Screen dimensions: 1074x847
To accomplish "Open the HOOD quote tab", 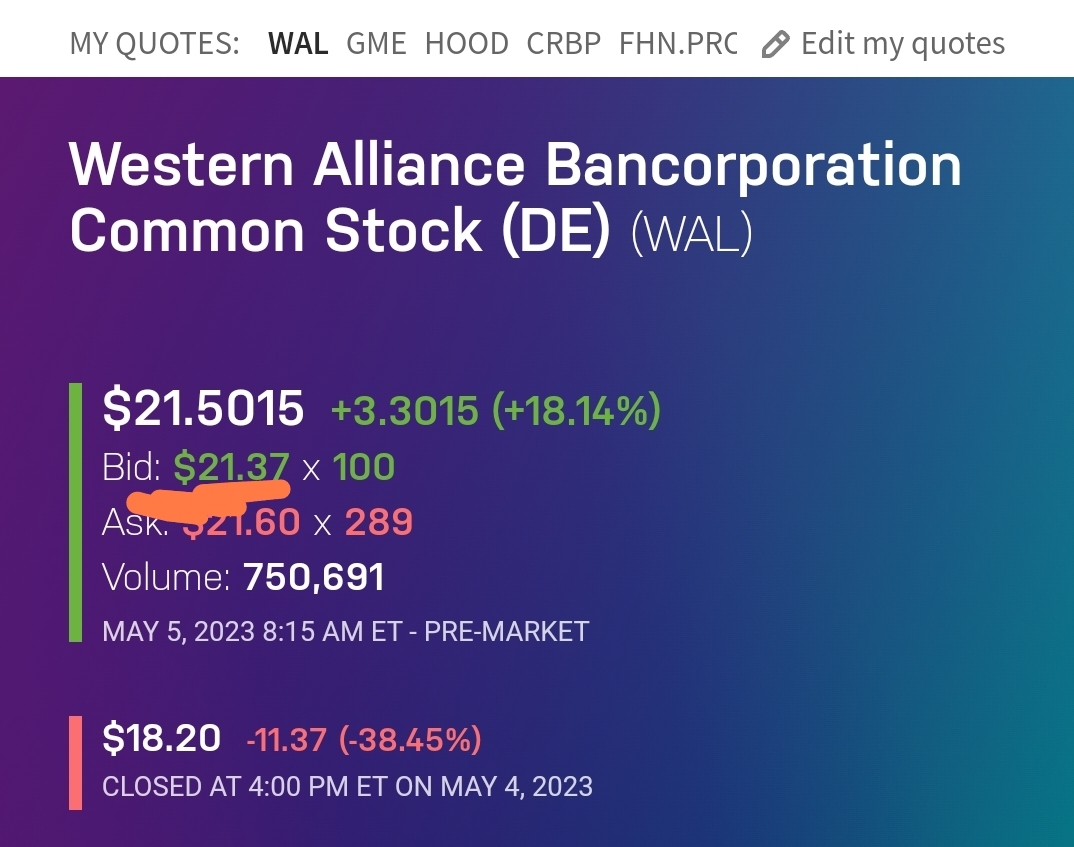I will click(467, 44).
